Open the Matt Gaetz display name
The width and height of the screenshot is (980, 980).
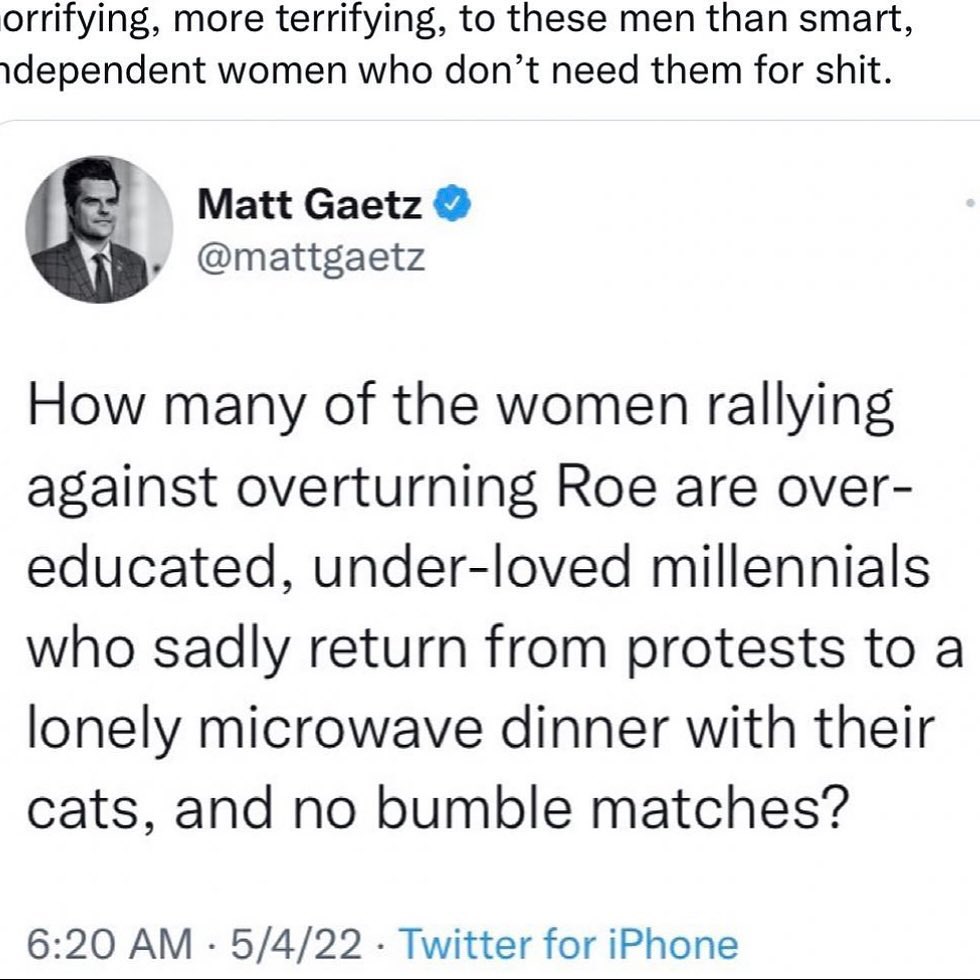pos(310,205)
